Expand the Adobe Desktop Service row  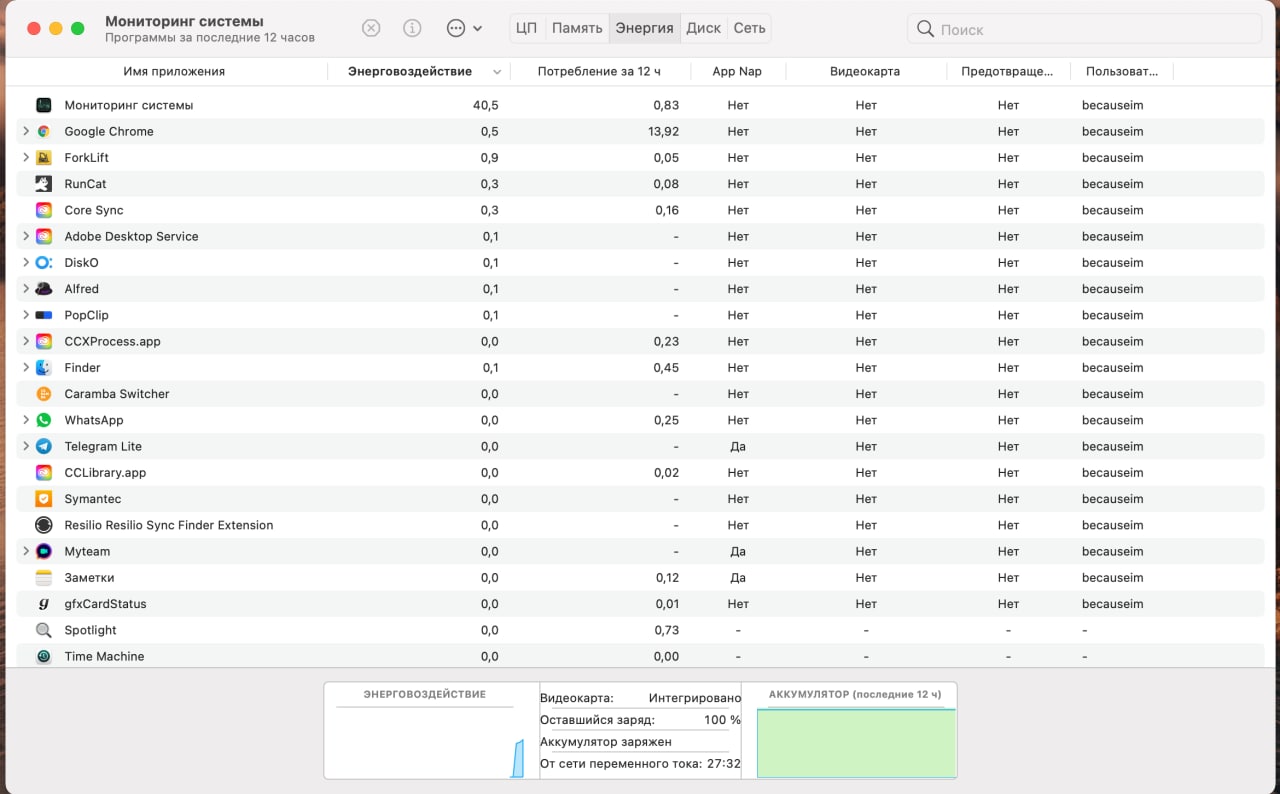(26, 236)
